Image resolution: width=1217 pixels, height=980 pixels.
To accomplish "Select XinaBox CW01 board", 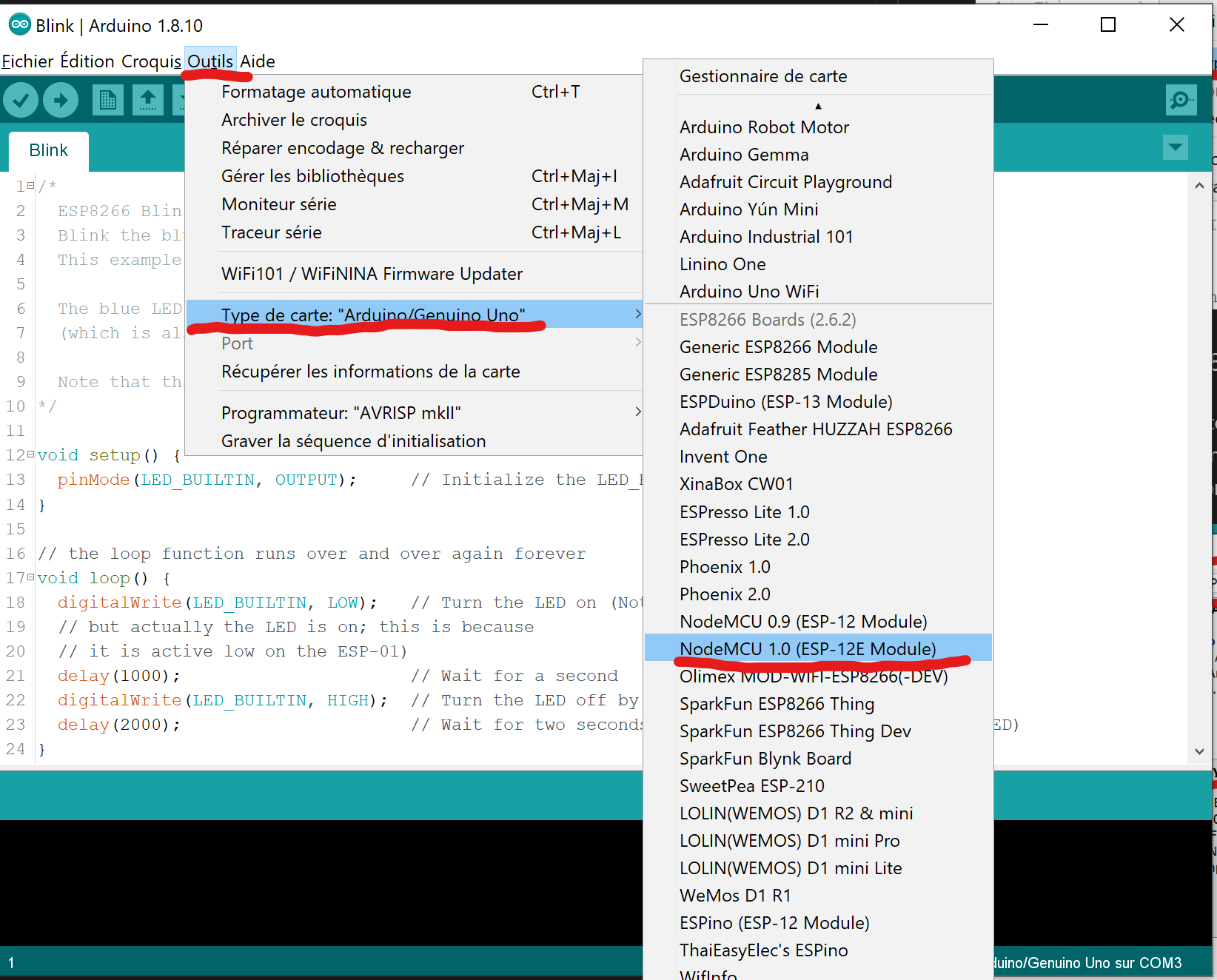I will [x=818, y=484].
